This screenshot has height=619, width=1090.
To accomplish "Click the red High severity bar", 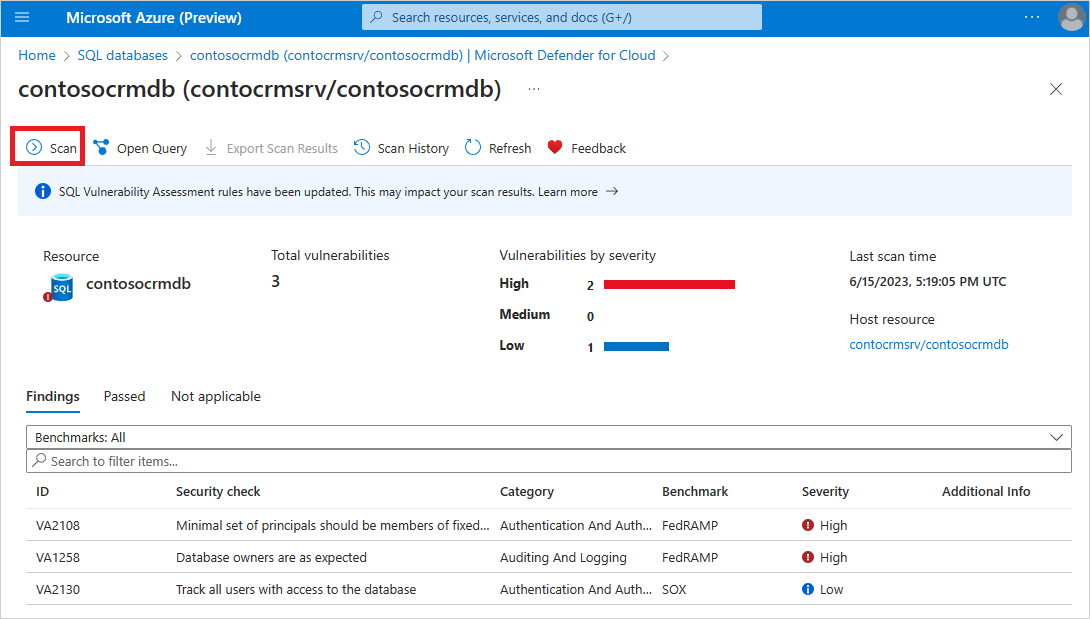I will tap(669, 284).
